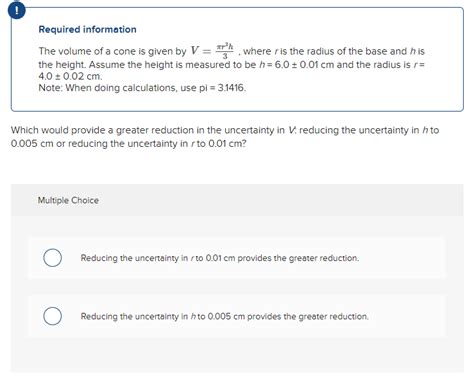The width and height of the screenshot is (474, 386).
Task: Click empty gray area beneath the answer options
Action: click(x=237, y=355)
